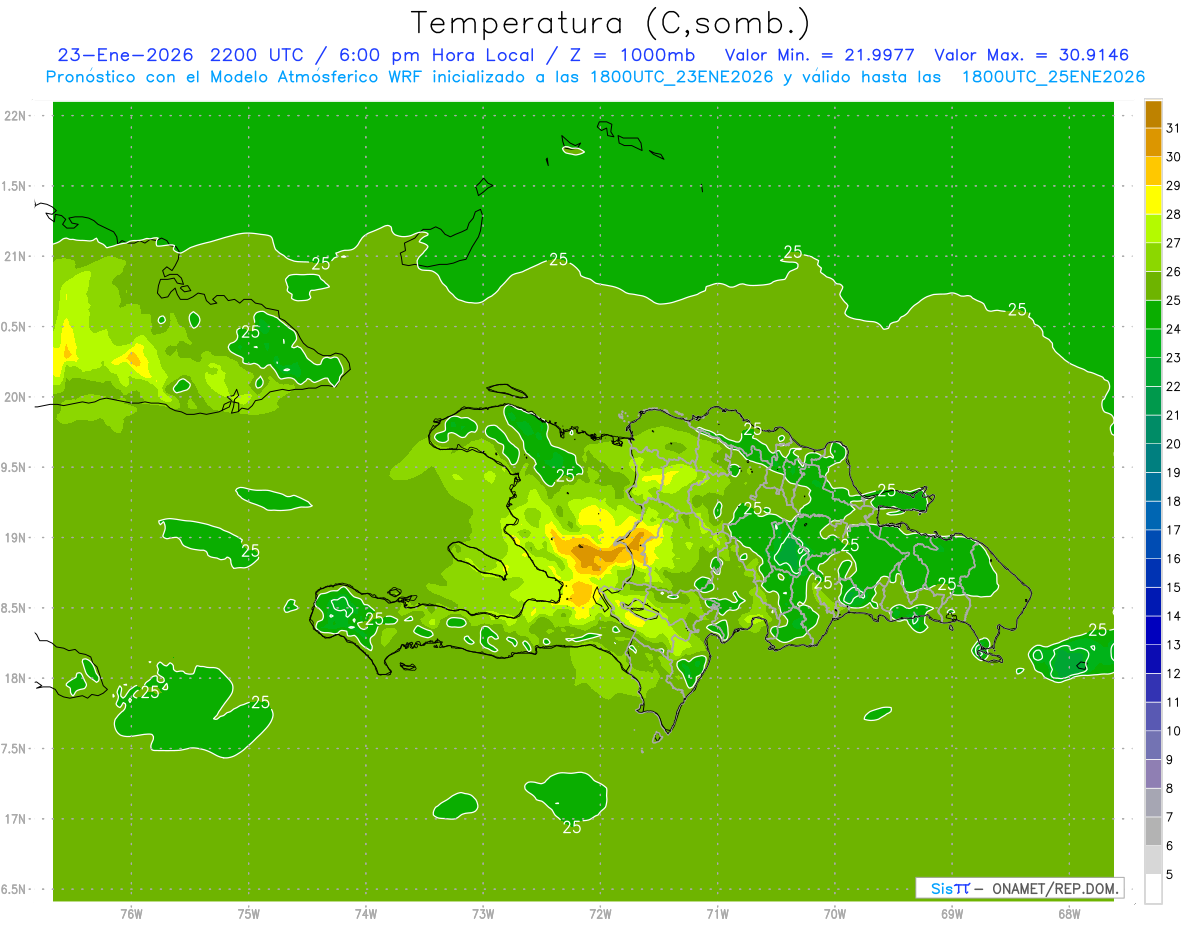
Task: Pick the legend swatch between 19 and 20
Action: (1153, 458)
